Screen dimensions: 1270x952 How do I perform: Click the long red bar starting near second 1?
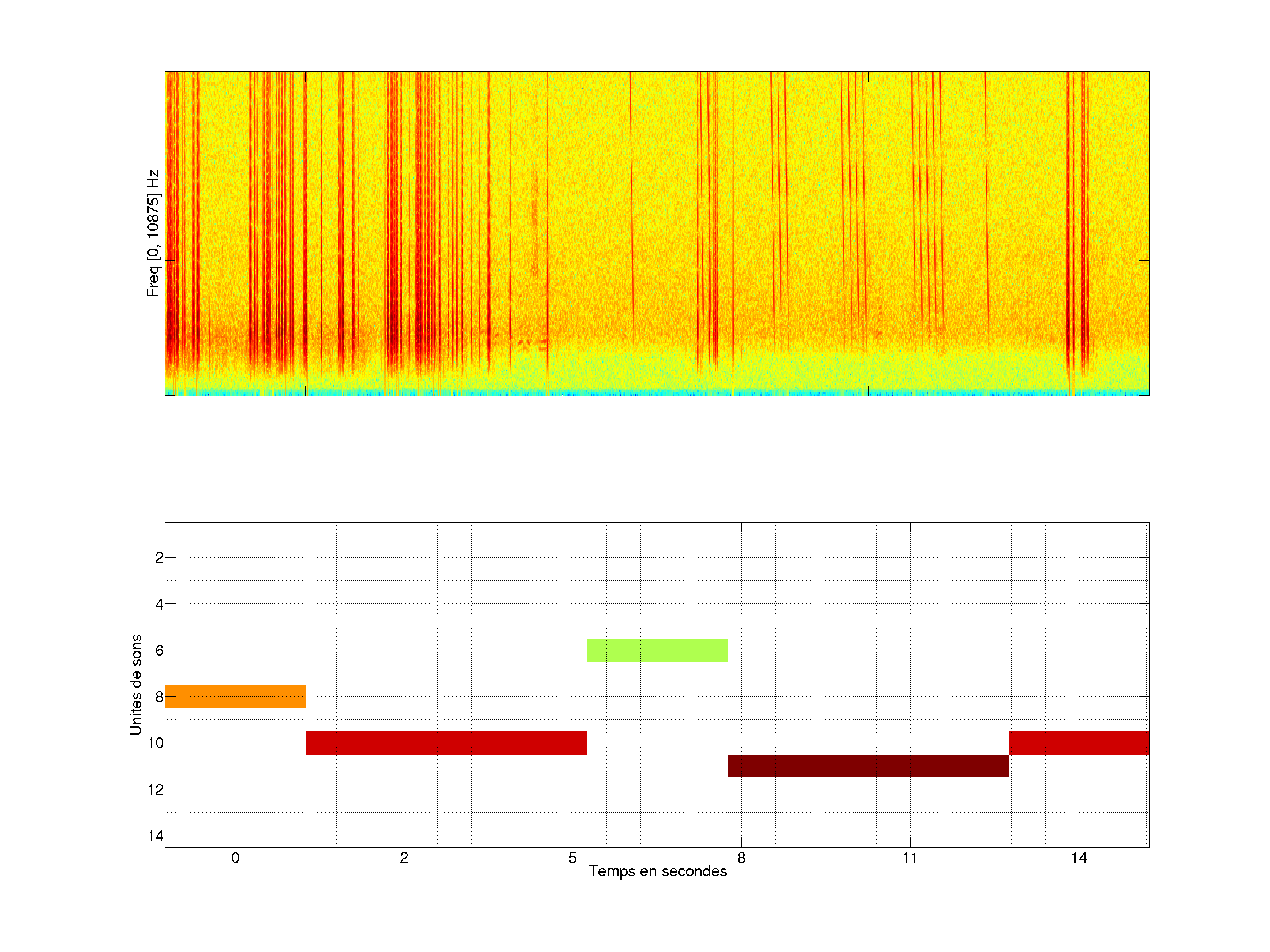[445, 743]
